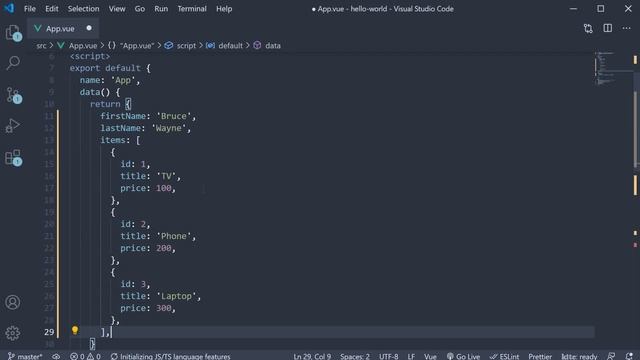Select the App.vue editor tab
640x360 pixels.
(63, 29)
